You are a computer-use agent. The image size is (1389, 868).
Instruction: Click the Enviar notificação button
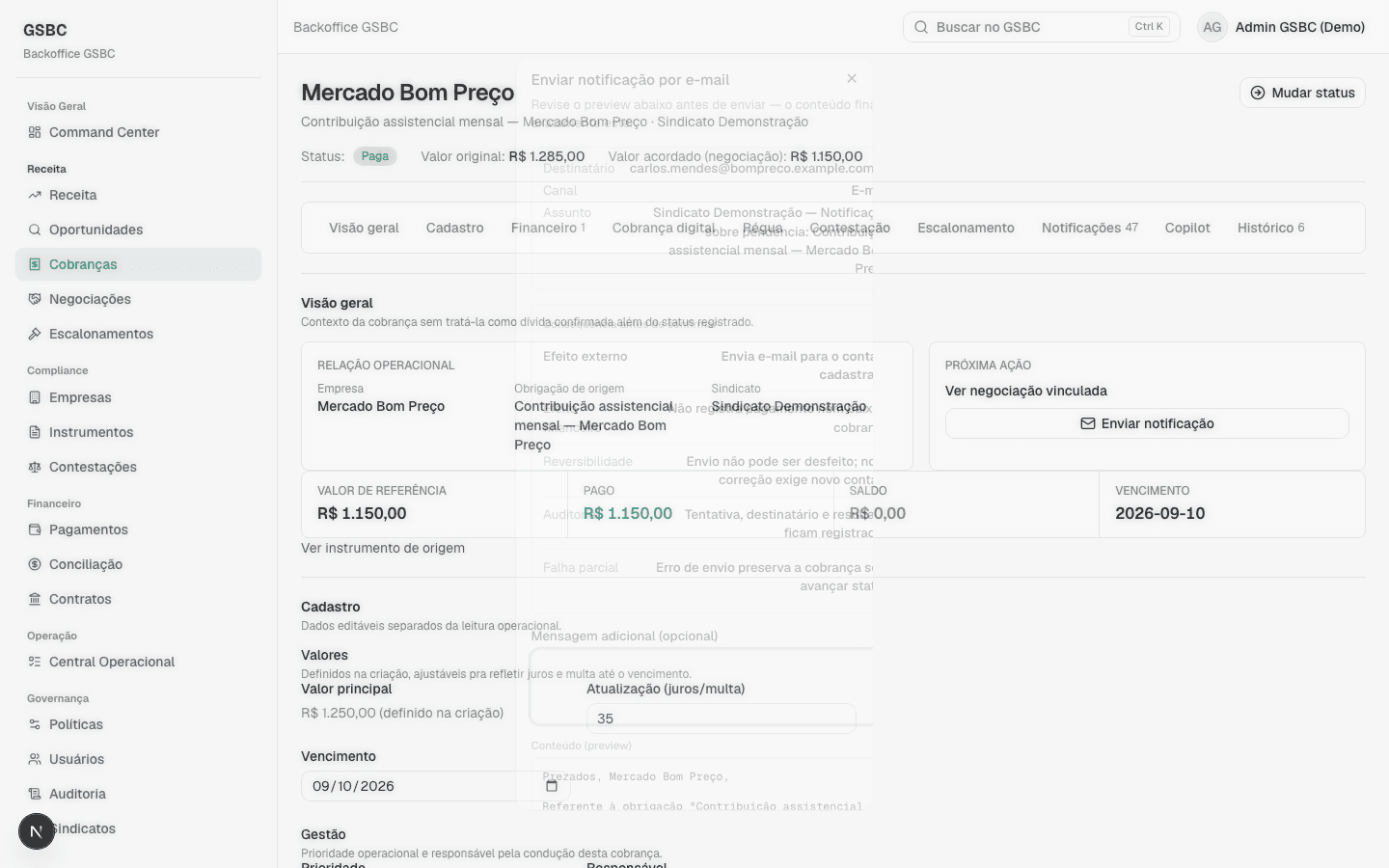coord(1147,423)
